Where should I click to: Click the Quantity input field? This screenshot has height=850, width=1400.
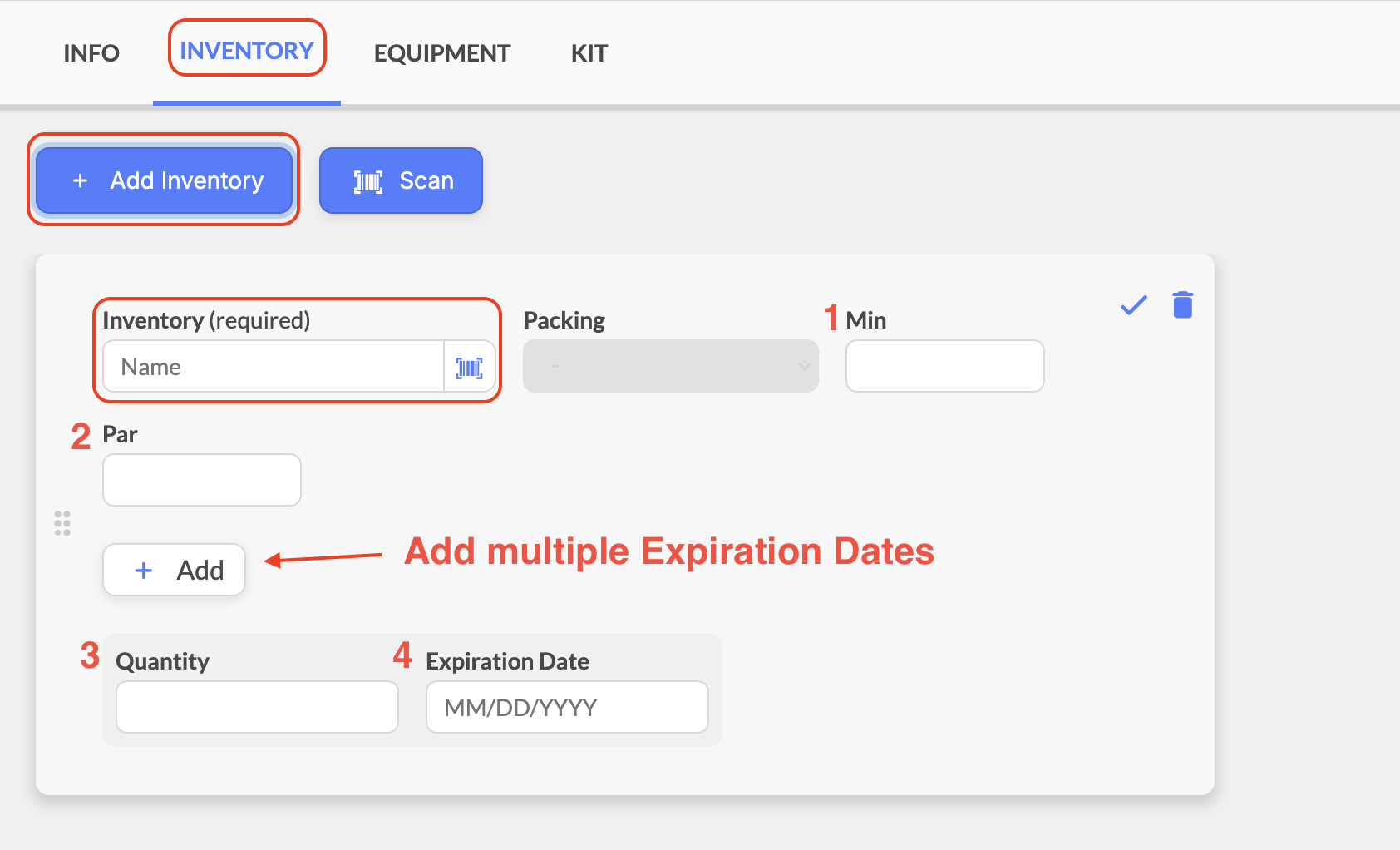258,707
